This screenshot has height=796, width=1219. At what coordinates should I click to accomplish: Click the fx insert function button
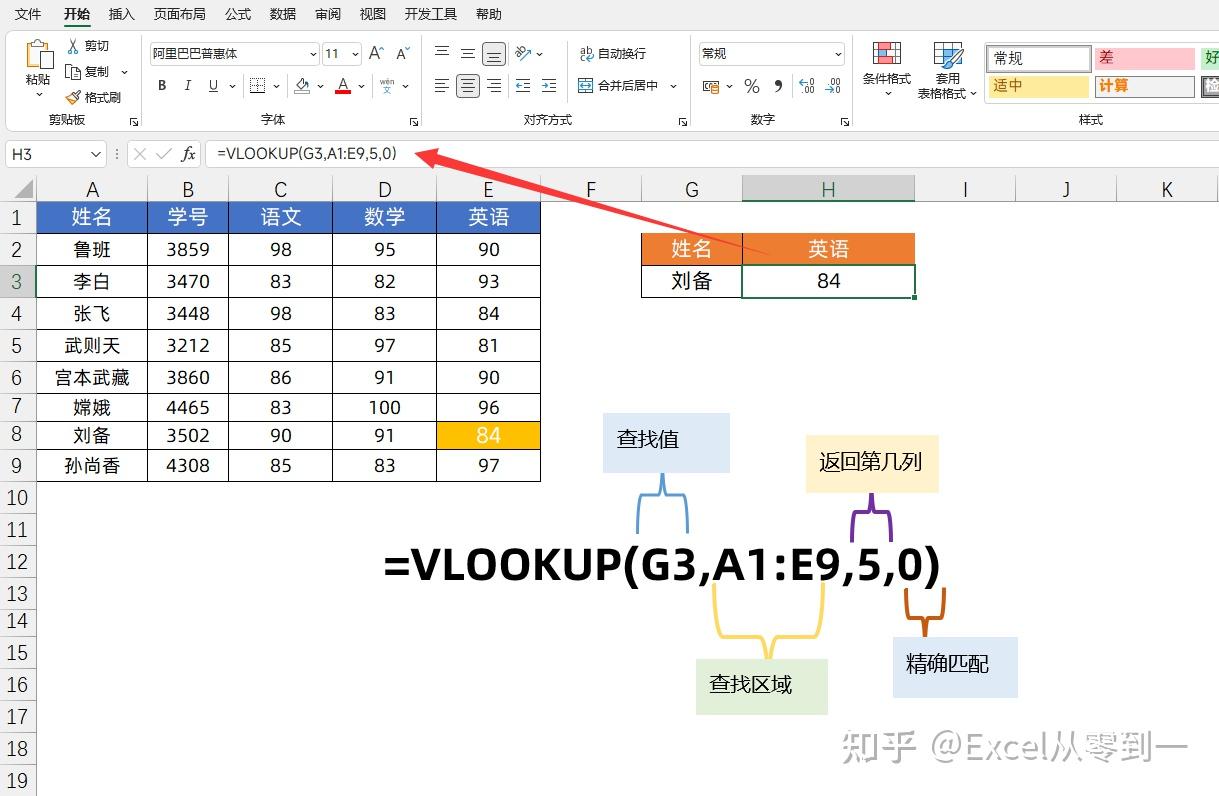190,153
